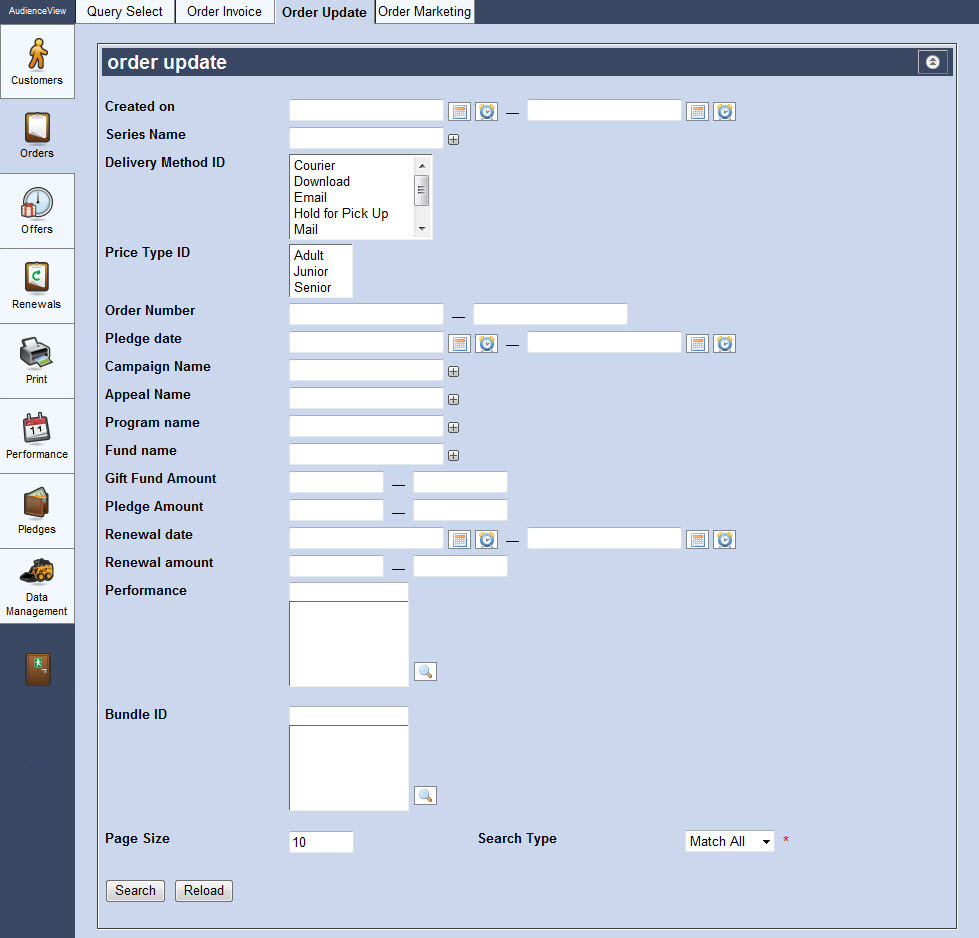Click the Delivery Method list up arrow
The height and width of the screenshot is (938, 979).
pos(422,165)
